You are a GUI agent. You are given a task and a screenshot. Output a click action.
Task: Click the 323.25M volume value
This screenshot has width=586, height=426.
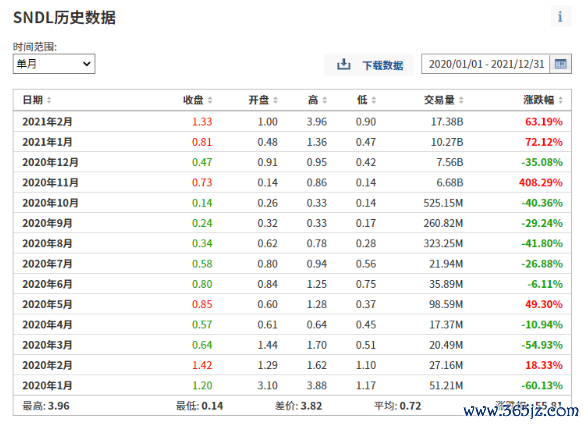click(443, 243)
